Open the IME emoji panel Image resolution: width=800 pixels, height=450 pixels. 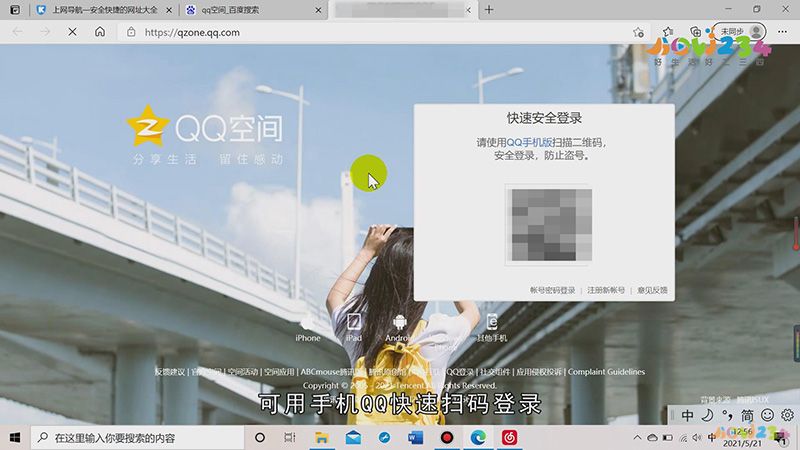[x=767, y=415]
